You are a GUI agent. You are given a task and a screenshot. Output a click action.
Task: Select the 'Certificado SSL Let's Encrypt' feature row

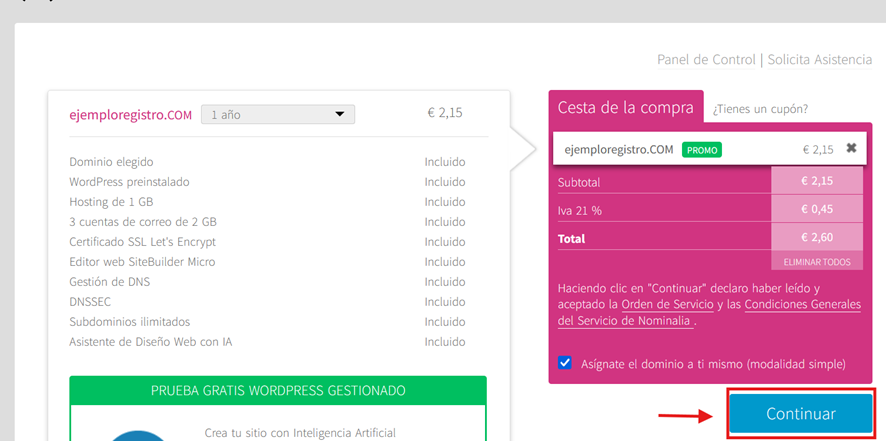pos(142,242)
